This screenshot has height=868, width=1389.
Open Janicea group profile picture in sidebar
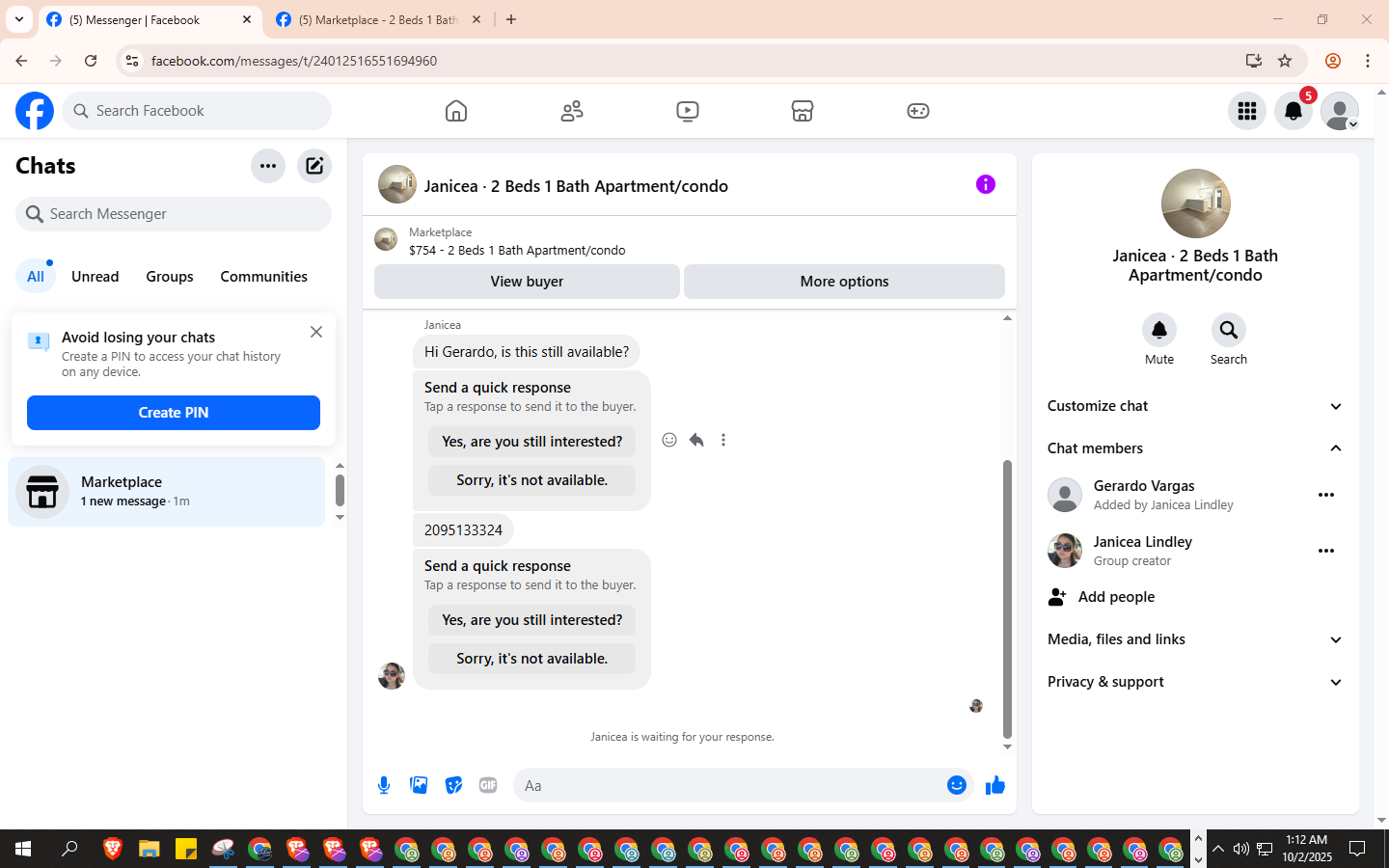pyautogui.click(x=1195, y=203)
